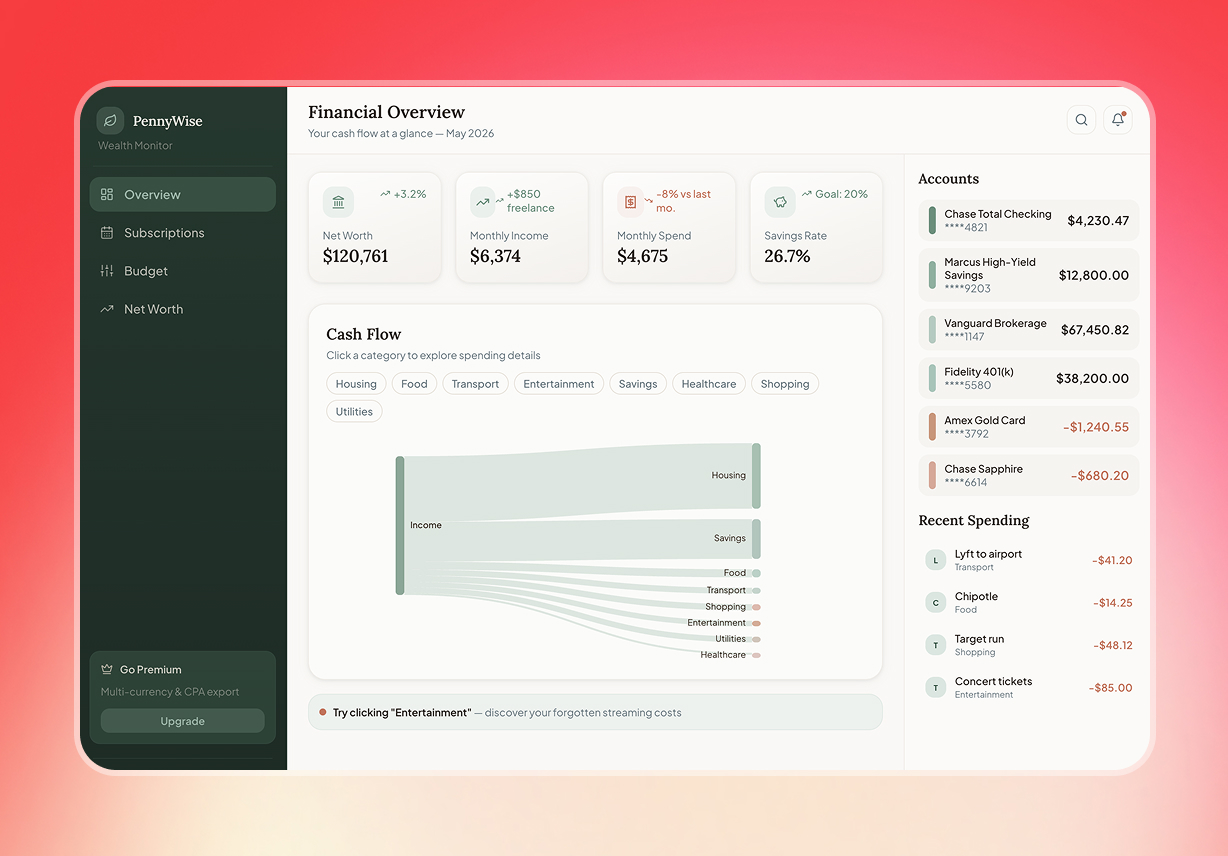Click the Upgrade button
Image resolution: width=1228 pixels, height=856 pixels.
tap(183, 721)
